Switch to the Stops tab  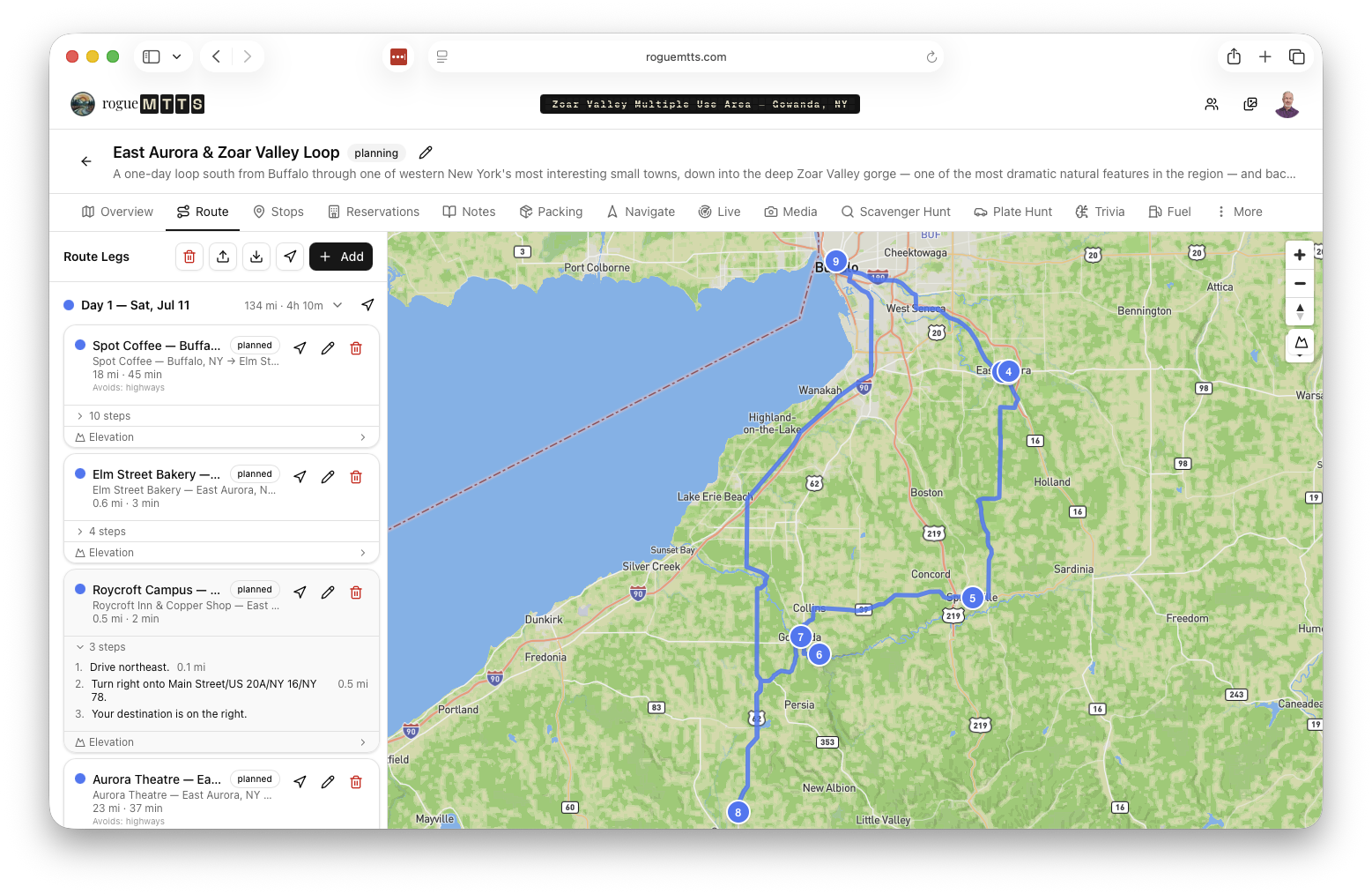click(278, 212)
